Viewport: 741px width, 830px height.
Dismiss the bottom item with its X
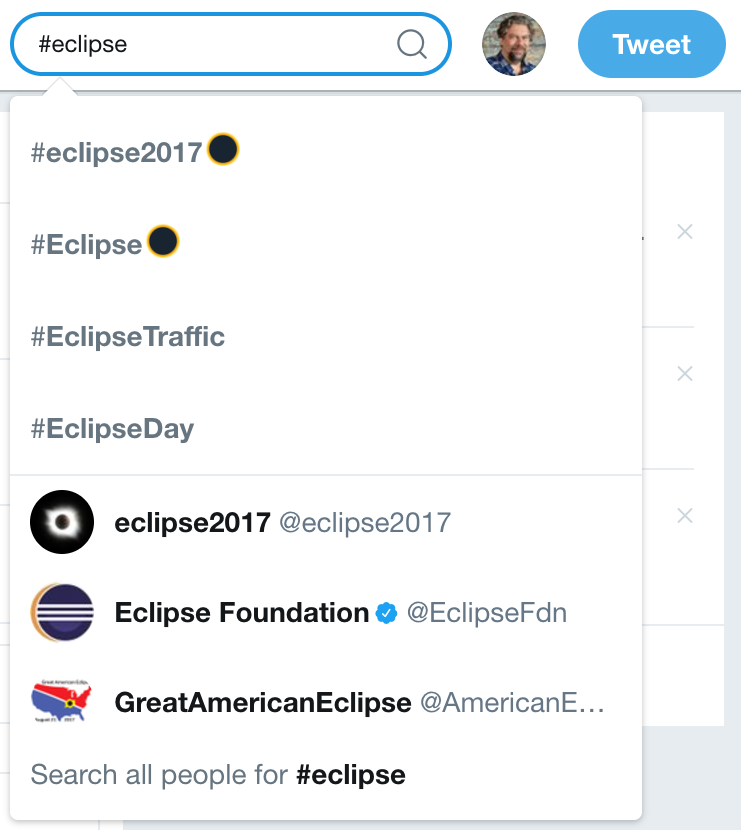point(685,516)
